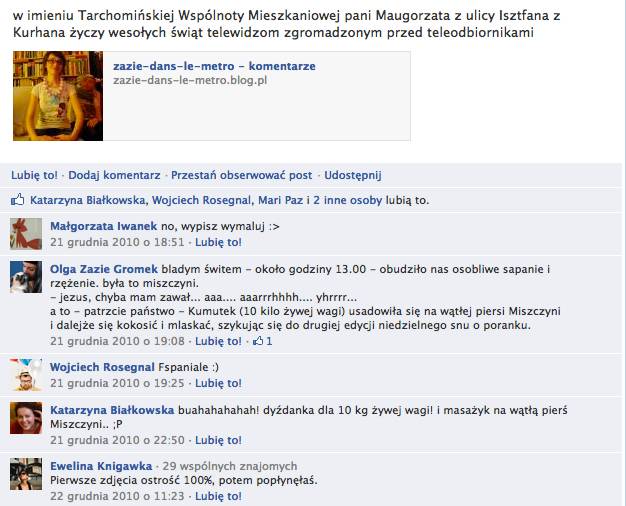Click Olga Zazie Gromek's profile picture
The width and height of the screenshot is (626, 506).
pos(26,277)
